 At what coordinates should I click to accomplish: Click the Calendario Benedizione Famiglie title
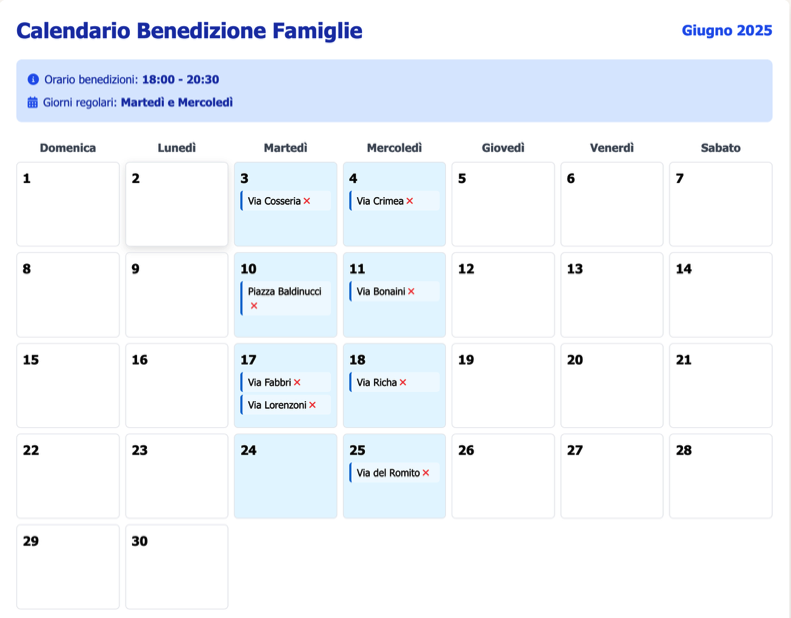[x=189, y=30]
